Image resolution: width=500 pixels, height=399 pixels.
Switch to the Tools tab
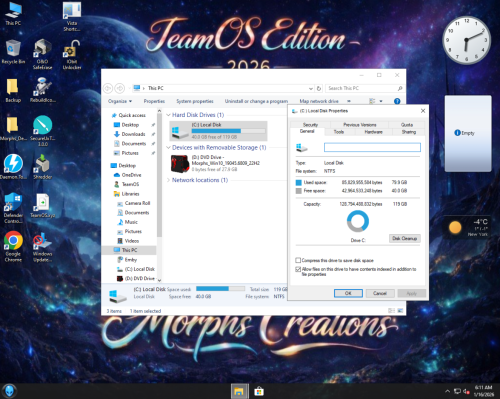(x=339, y=132)
